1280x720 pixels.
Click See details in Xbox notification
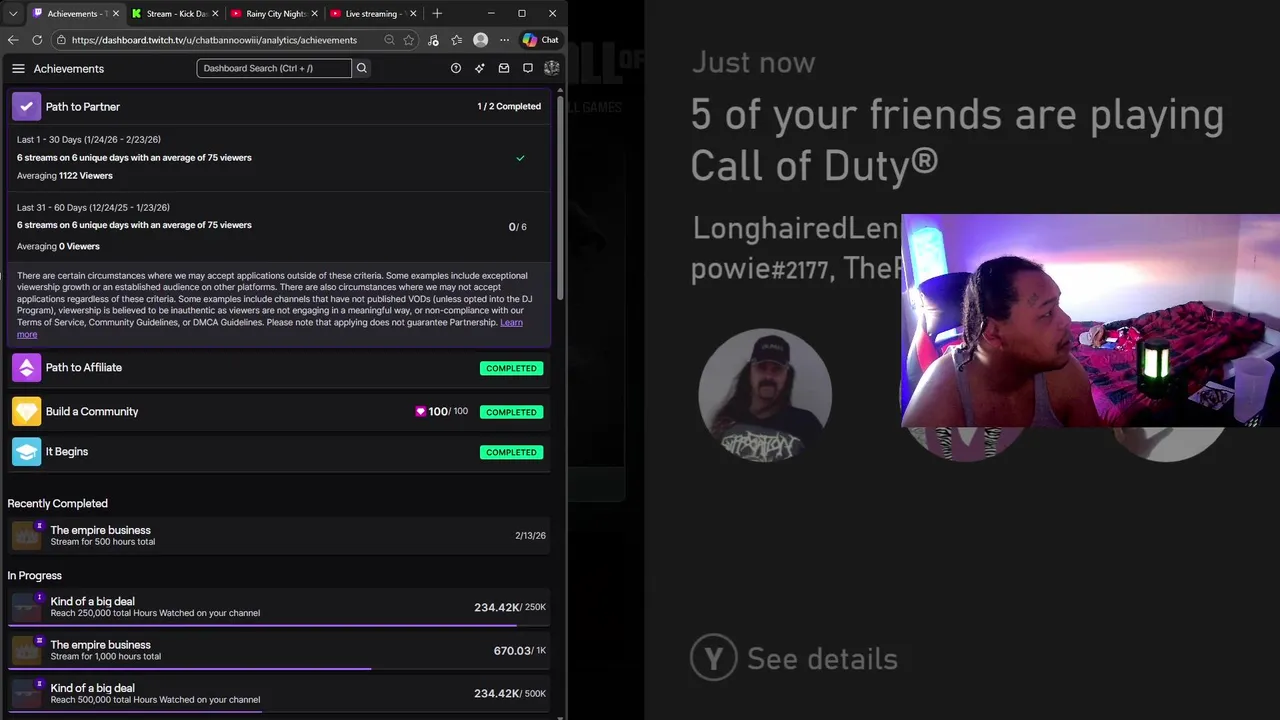coord(794,659)
